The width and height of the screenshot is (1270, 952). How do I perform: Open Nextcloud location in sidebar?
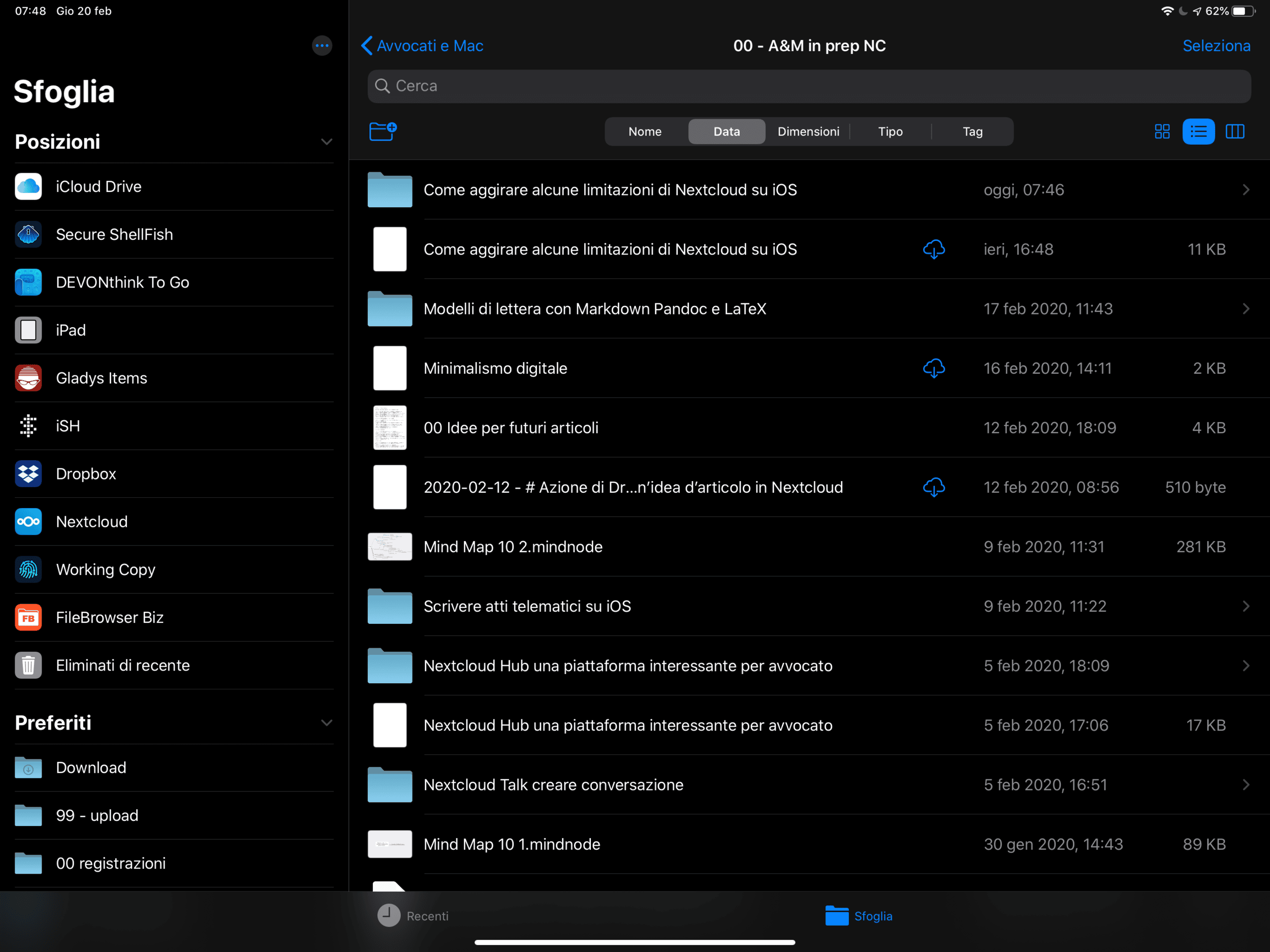coord(174,521)
